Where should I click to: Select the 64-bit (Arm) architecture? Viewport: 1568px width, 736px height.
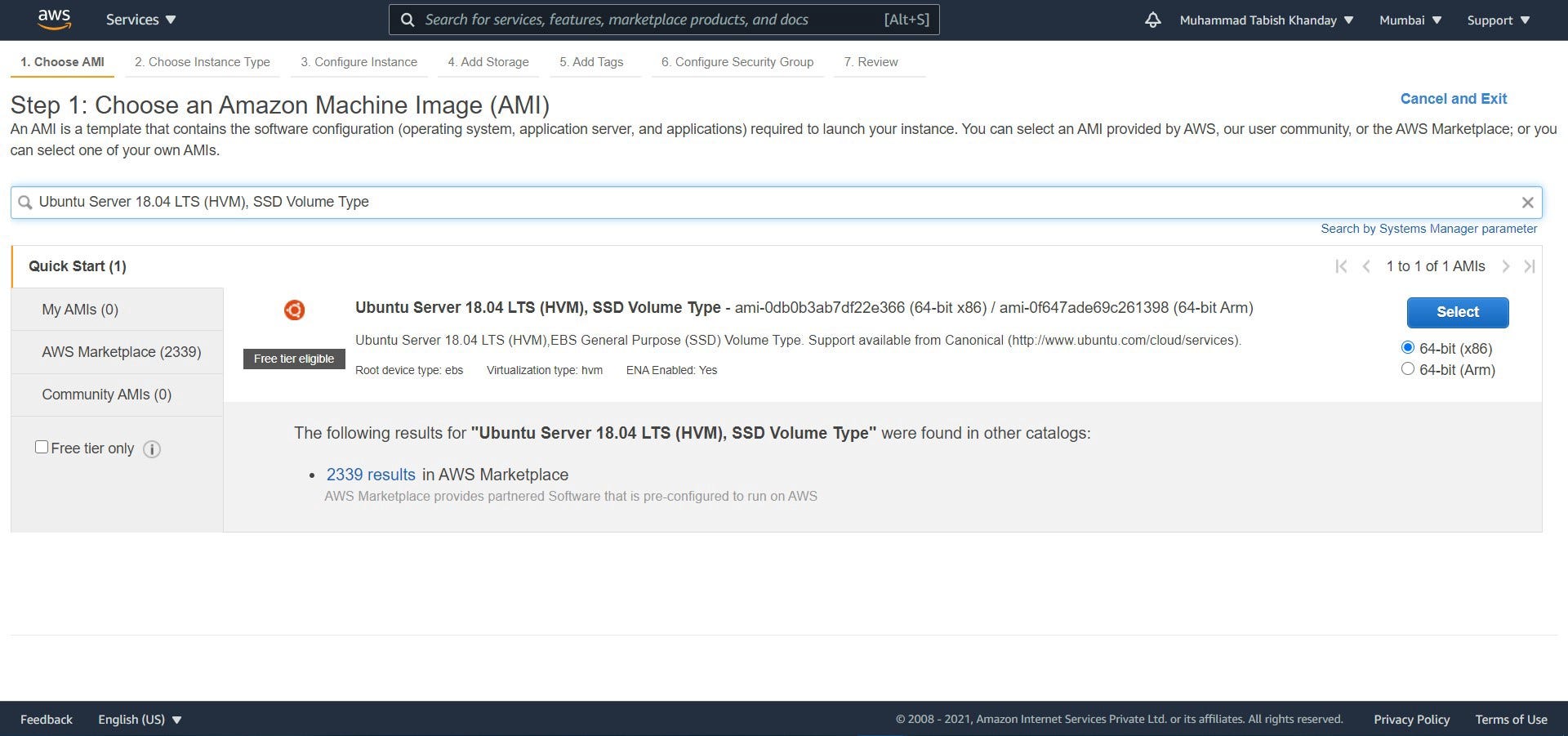(x=1407, y=368)
